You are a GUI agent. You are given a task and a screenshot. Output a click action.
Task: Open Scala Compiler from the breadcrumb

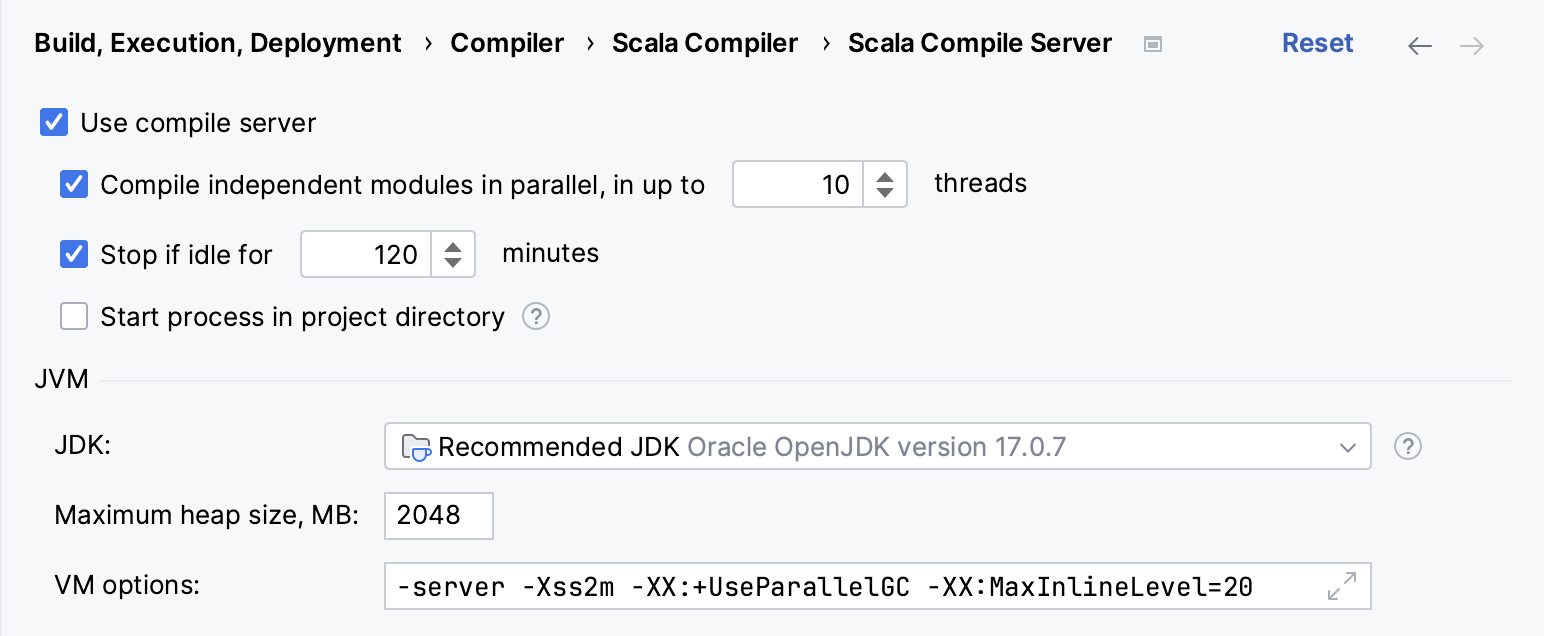pos(705,43)
